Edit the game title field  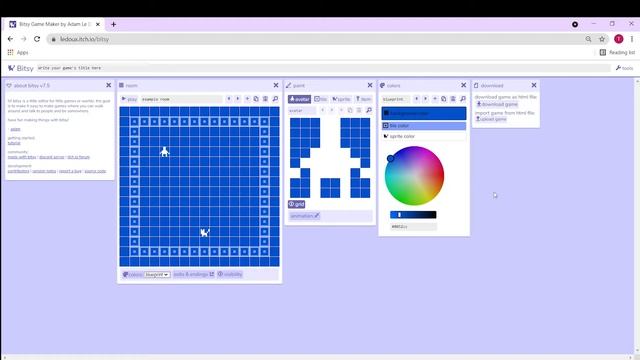click(323, 68)
